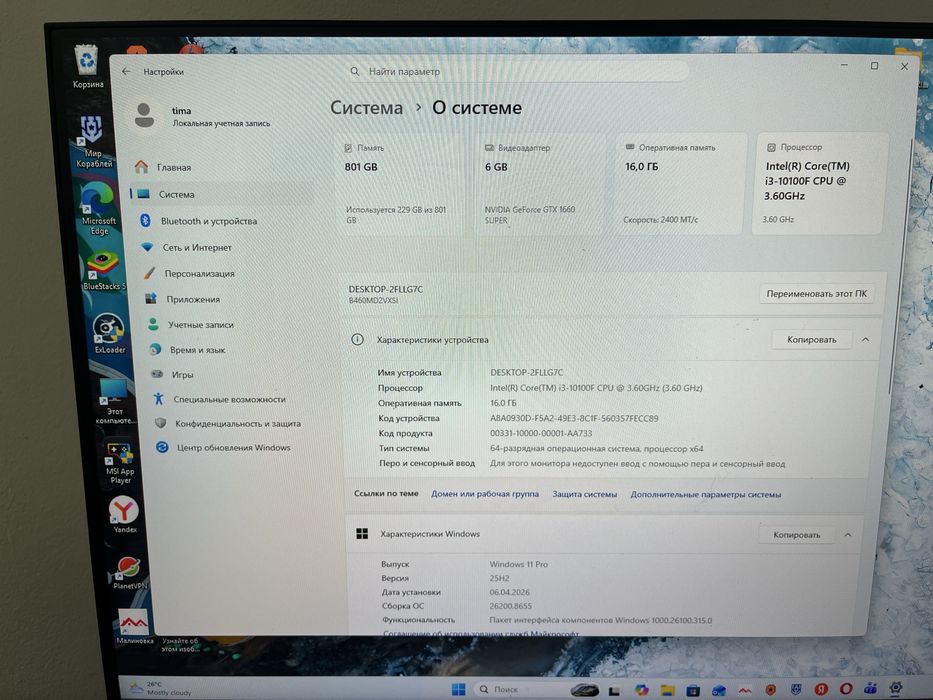Viewport: 933px width, 700px height.
Task: Open Microsoft Store from the taskbar
Action: (693, 690)
